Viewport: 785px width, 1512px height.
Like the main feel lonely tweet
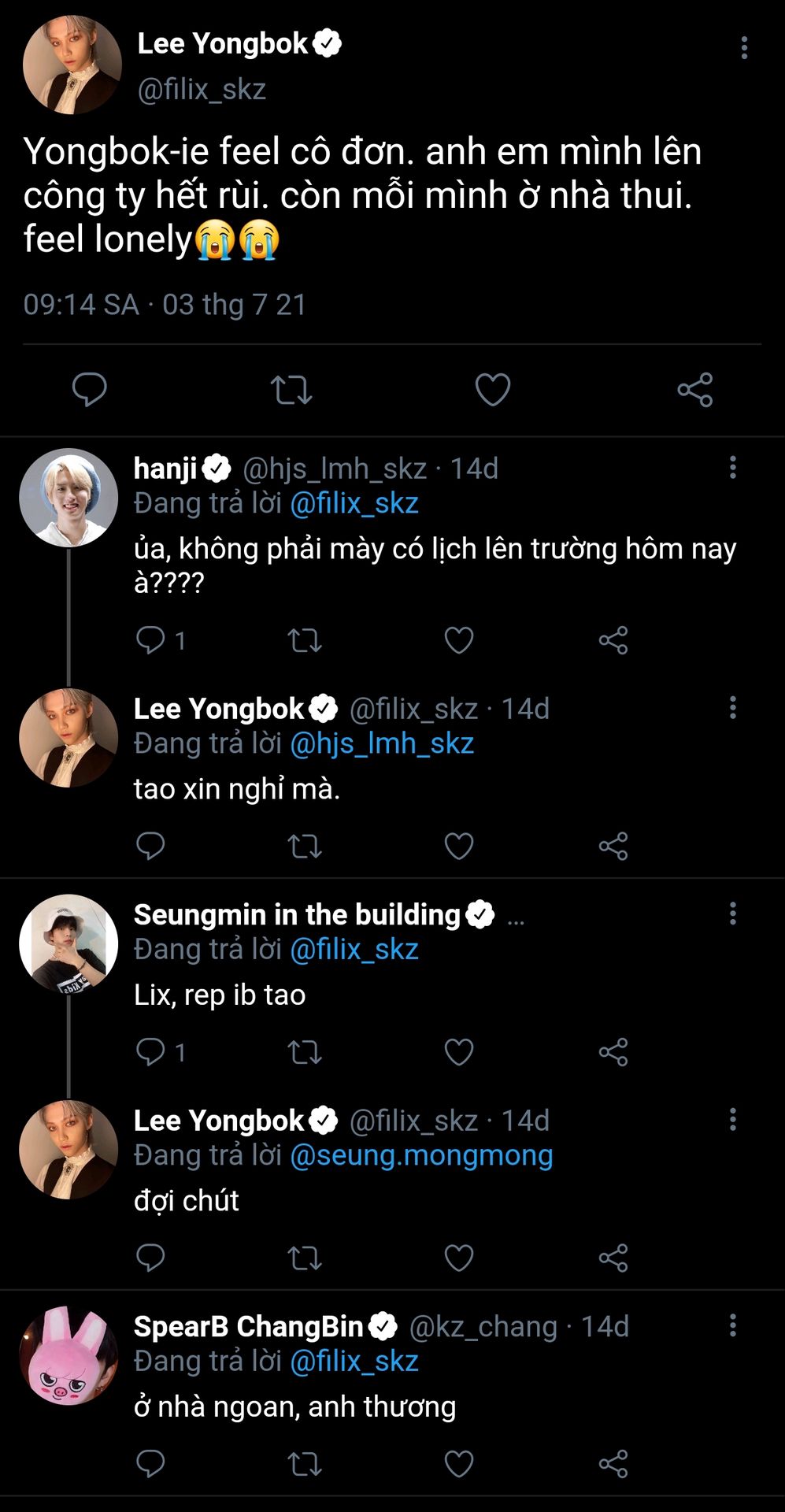(x=493, y=390)
